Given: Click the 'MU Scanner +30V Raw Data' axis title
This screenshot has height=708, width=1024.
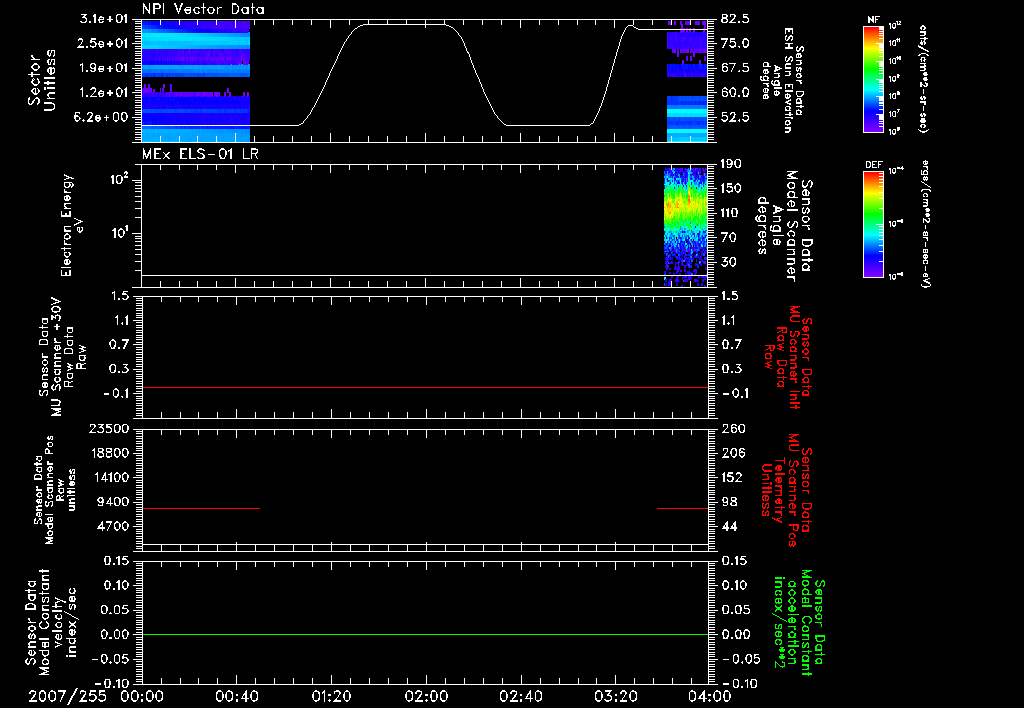Looking at the screenshot, I should pos(62,357).
